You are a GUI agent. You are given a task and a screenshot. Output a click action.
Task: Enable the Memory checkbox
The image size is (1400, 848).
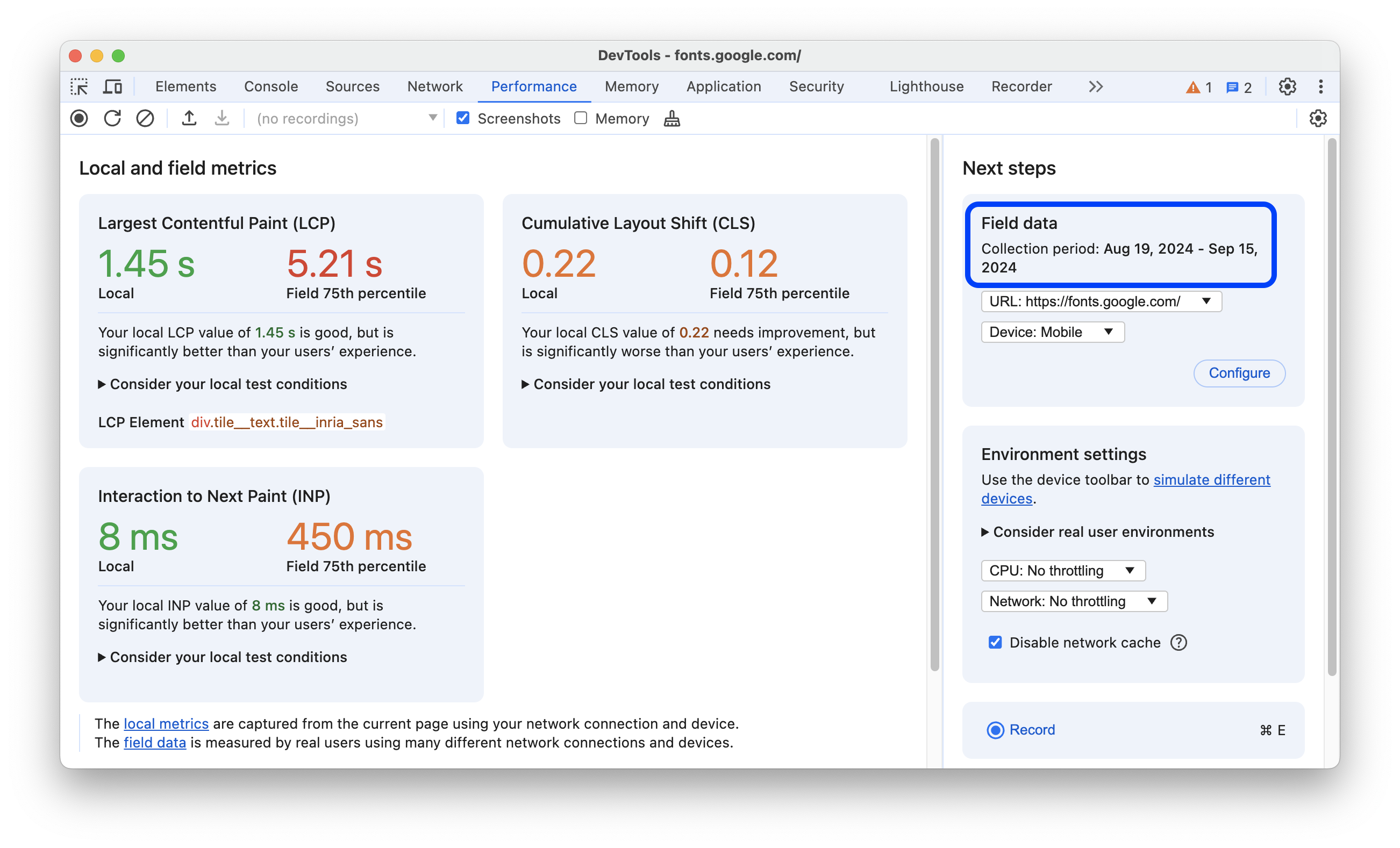click(x=579, y=118)
